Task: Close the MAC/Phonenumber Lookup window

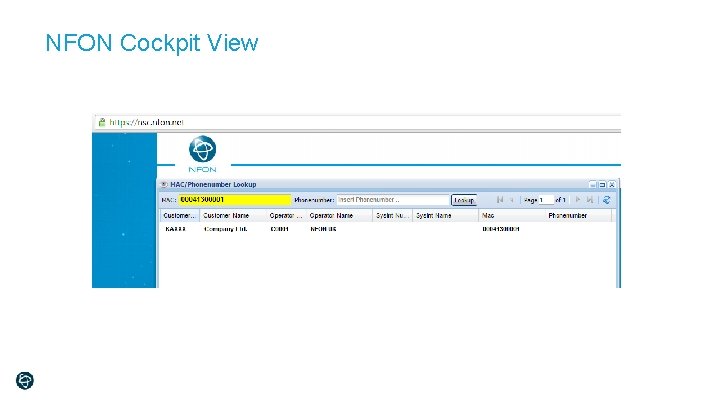Action: coord(612,185)
